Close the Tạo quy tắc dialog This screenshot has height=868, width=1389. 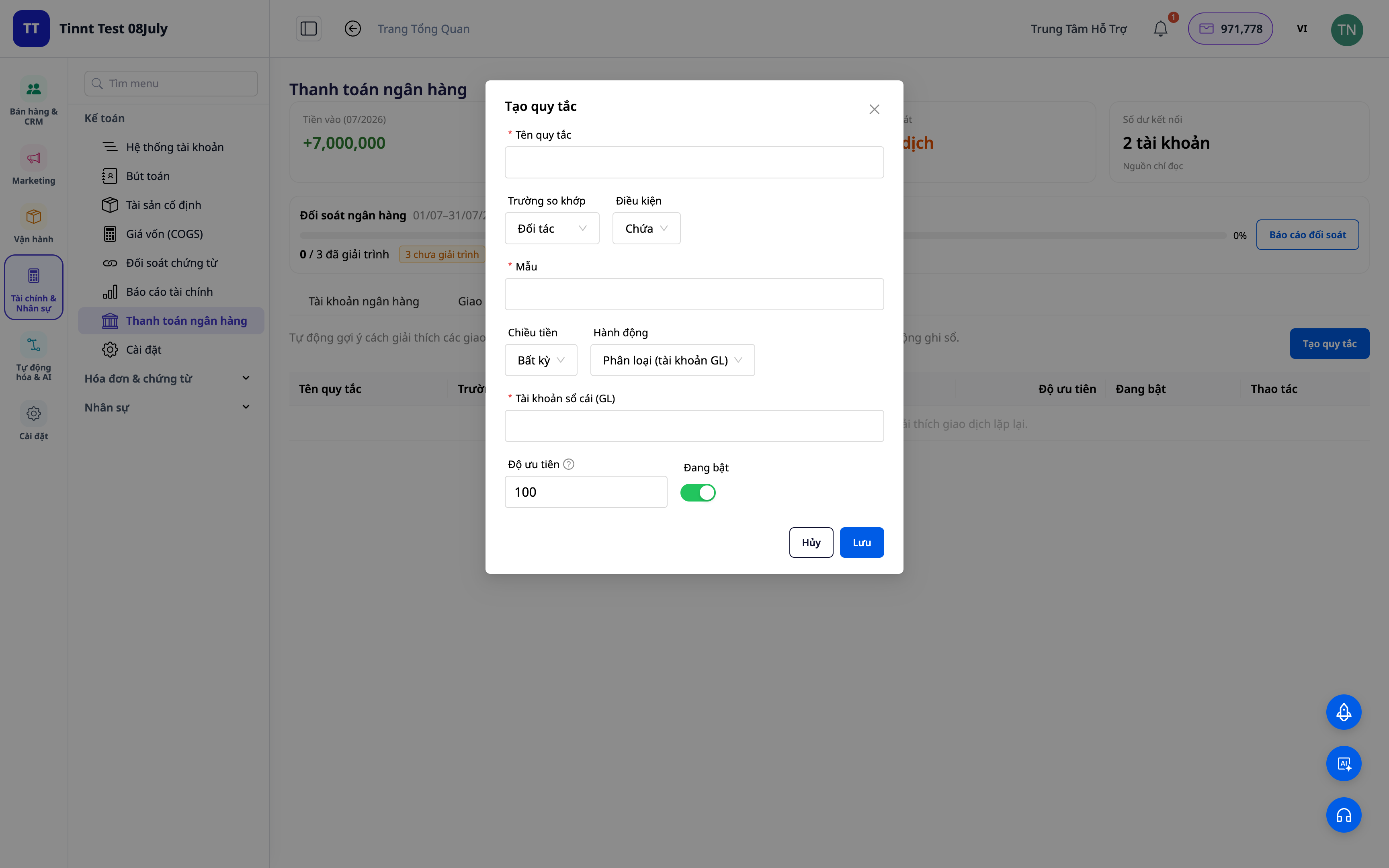click(x=874, y=109)
